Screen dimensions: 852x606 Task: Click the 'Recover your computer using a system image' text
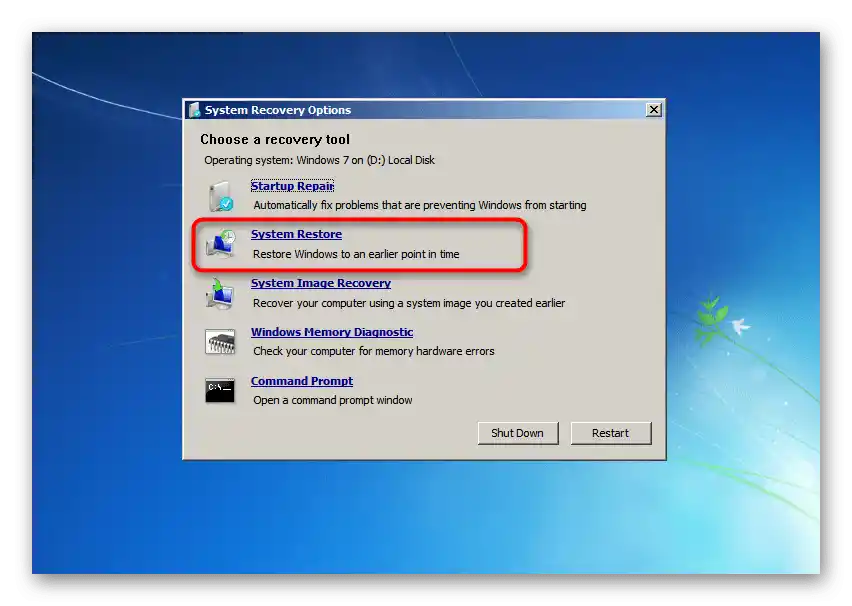pos(409,303)
